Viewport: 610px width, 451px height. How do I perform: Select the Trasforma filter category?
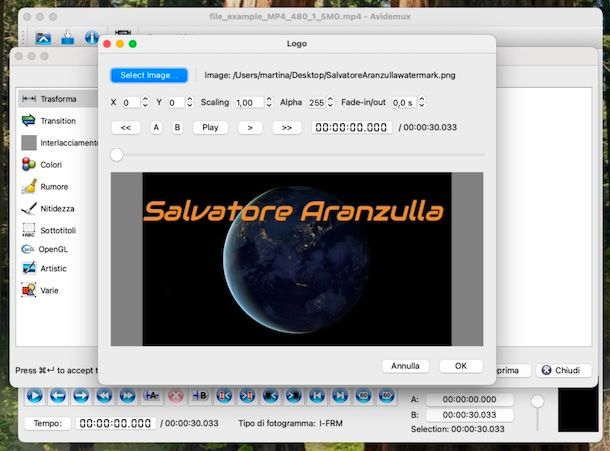58,99
